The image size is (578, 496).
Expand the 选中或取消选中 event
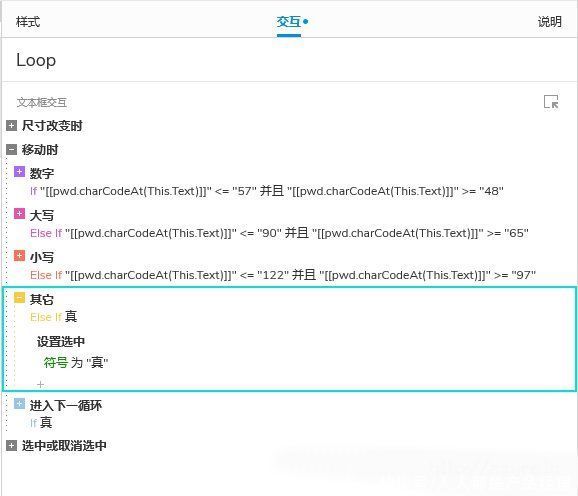coord(11,446)
